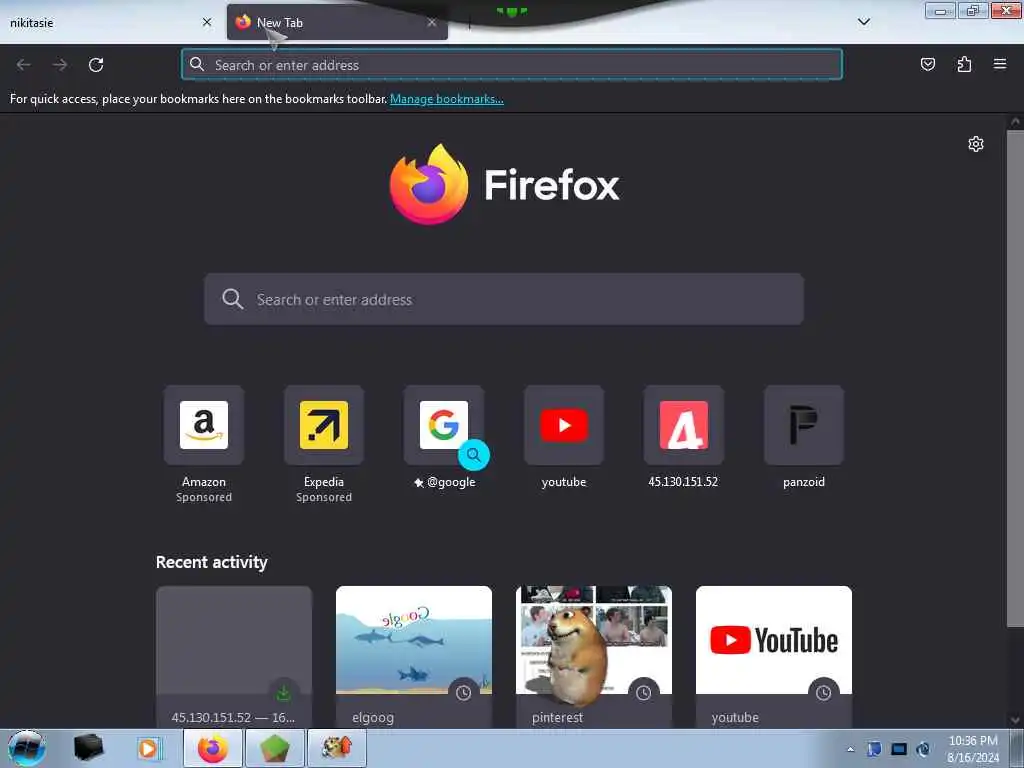This screenshot has width=1024, height=768.
Task: Open the elgoog recent activity thumbnail
Action: 414,640
